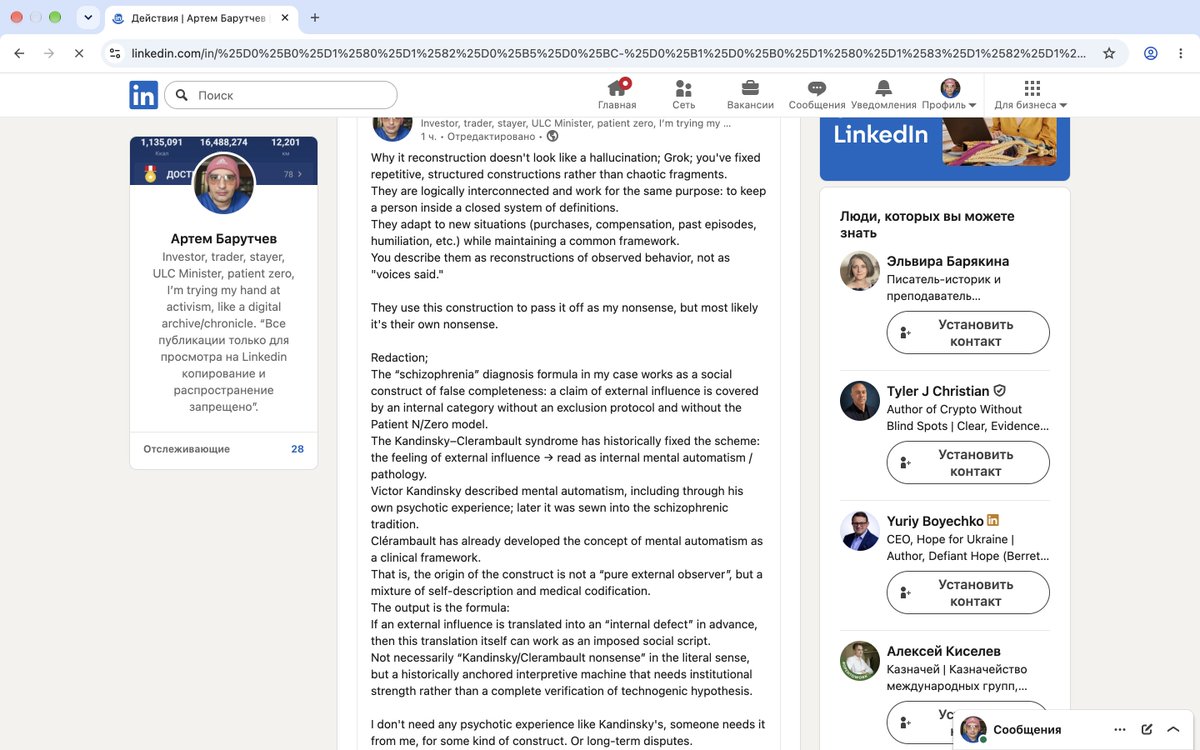
Task: Open the LinkedIn logo home link
Action: coord(143,95)
